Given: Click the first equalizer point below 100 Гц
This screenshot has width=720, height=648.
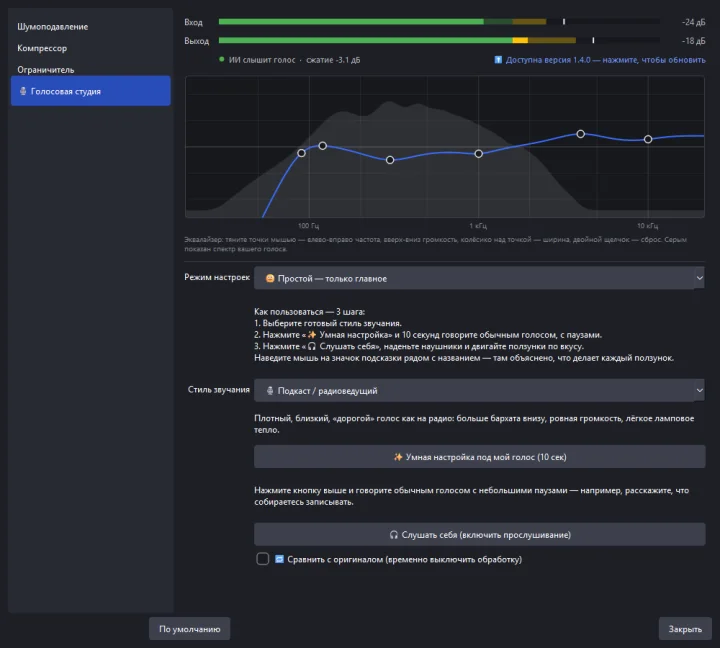Looking at the screenshot, I should 301,153.
